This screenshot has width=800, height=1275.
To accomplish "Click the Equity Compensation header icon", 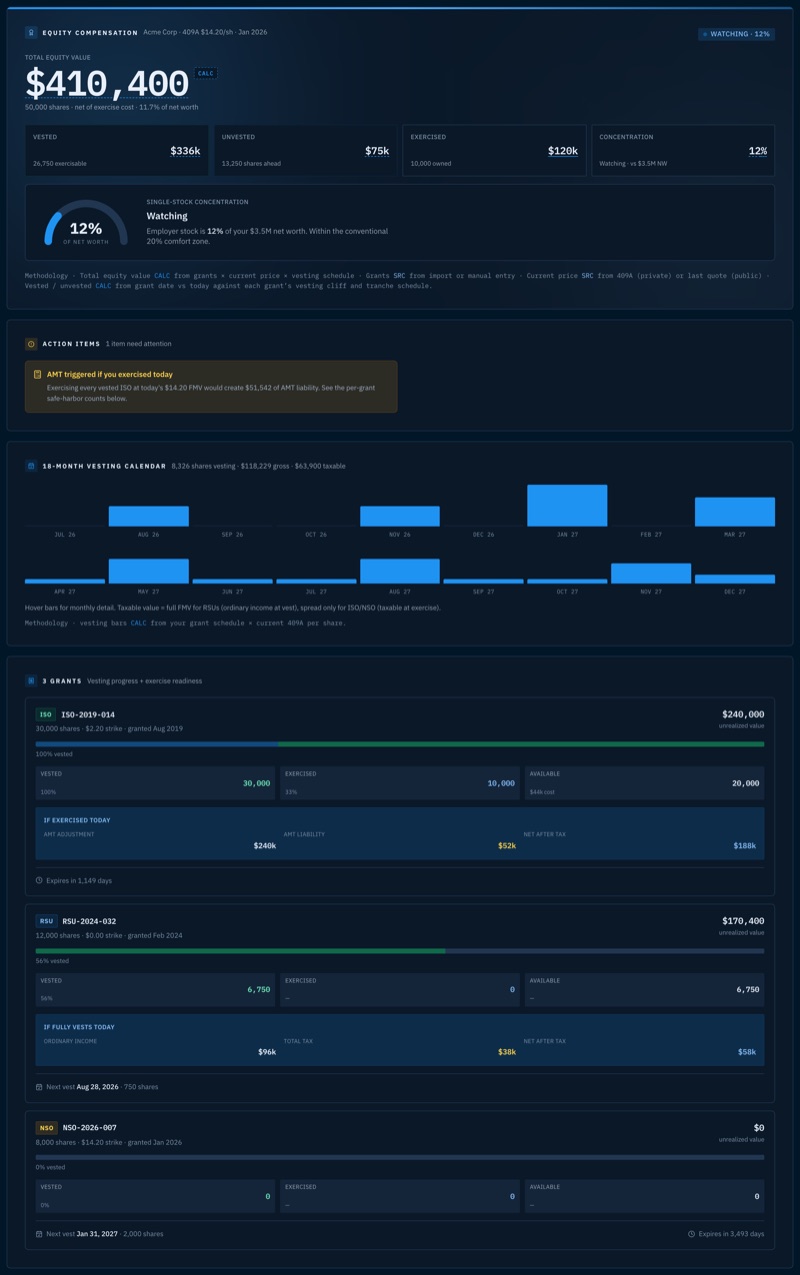I will [x=31, y=33].
